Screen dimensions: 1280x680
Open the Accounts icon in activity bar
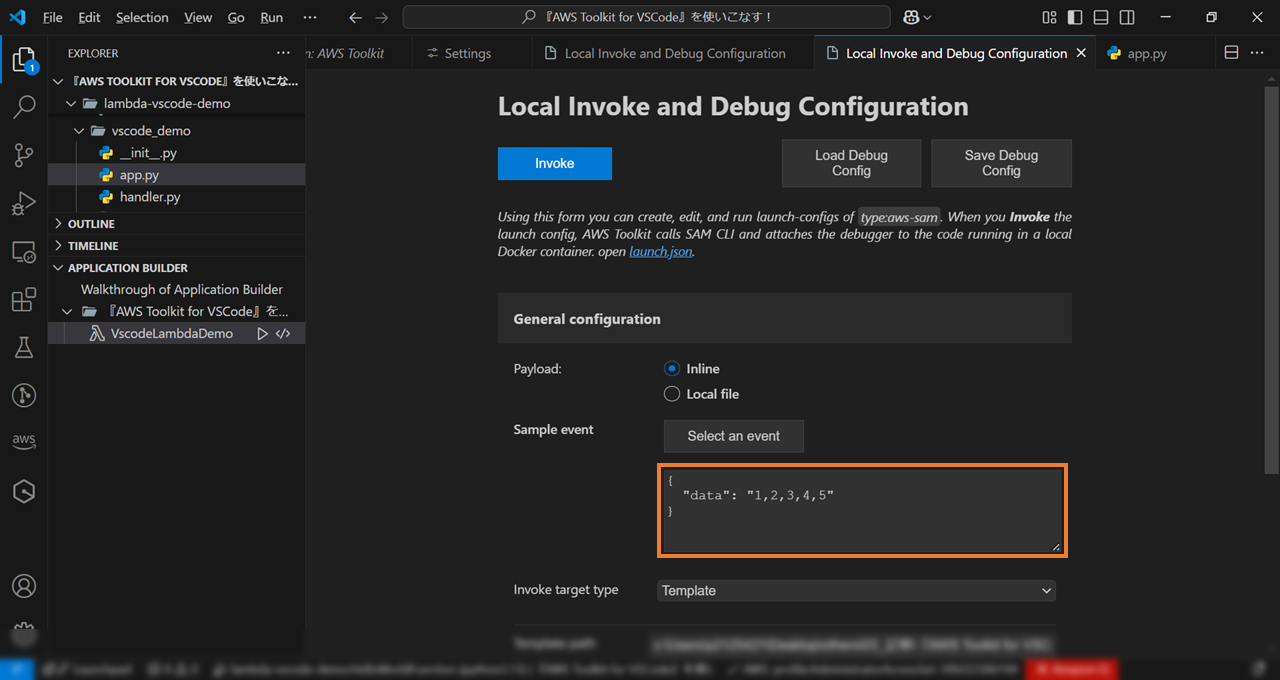pyautogui.click(x=24, y=586)
